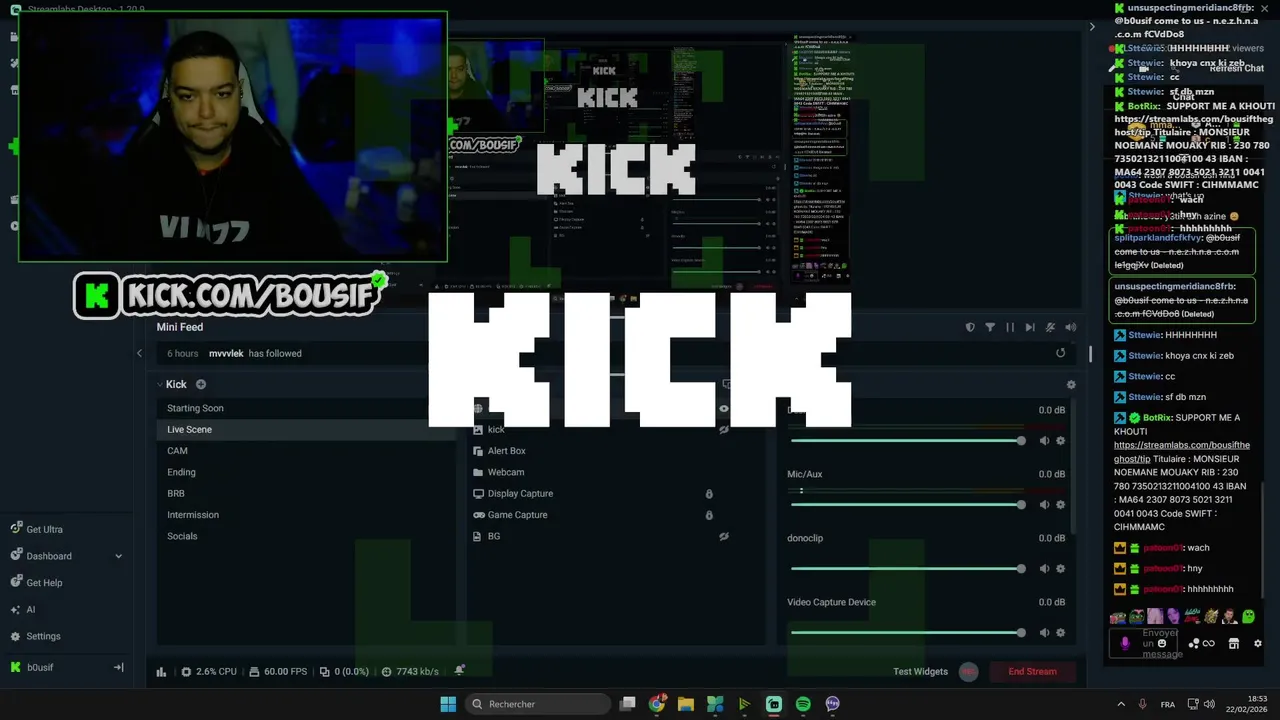Mute event sounds via Mini Feed speaker icon
The image size is (1280, 720).
coord(1071,327)
